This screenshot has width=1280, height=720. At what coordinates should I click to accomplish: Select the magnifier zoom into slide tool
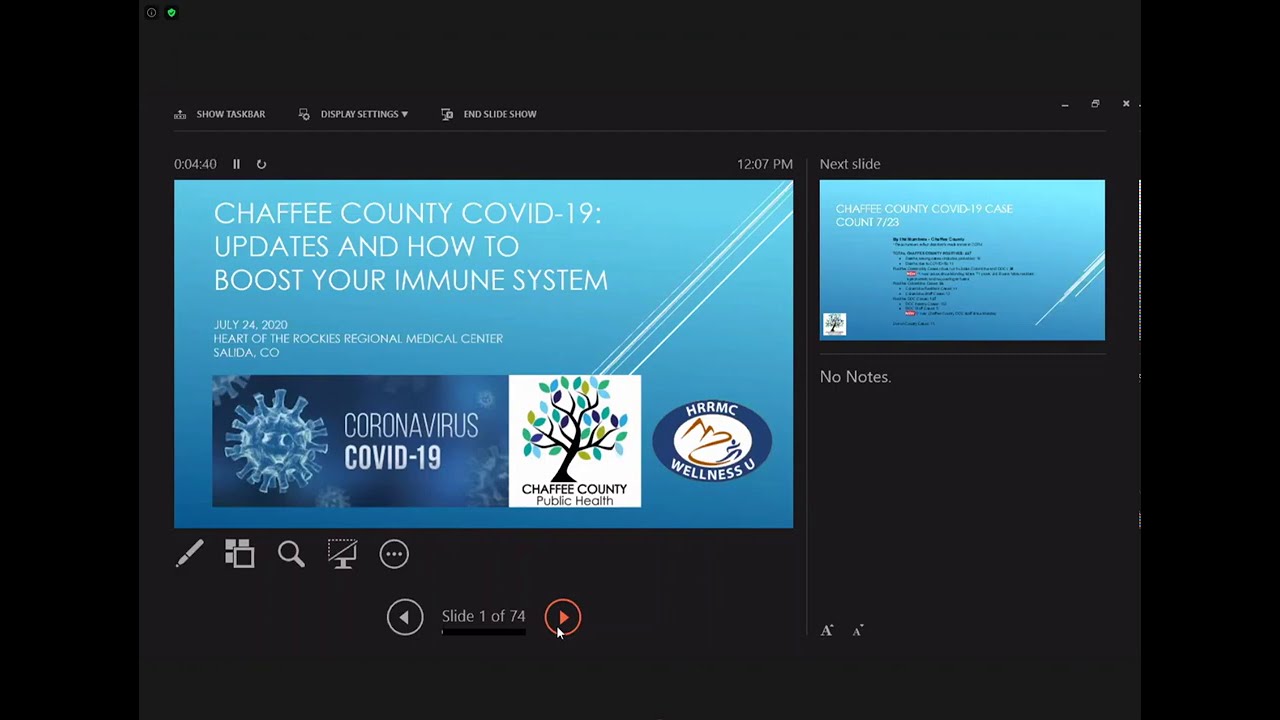291,554
